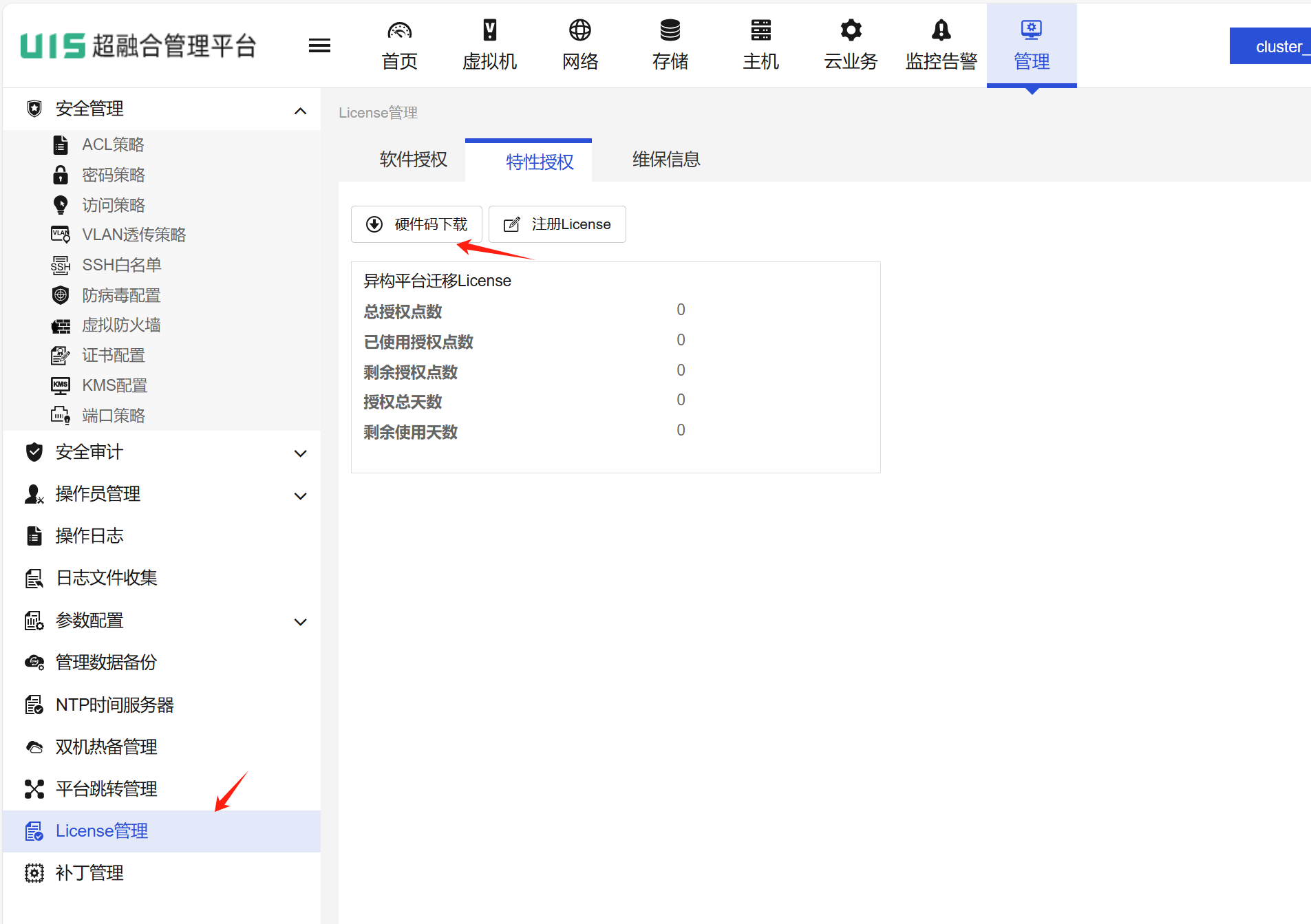1311x924 pixels.
Task: Expand the 操作员管理 section chevron
Action: (x=300, y=495)
